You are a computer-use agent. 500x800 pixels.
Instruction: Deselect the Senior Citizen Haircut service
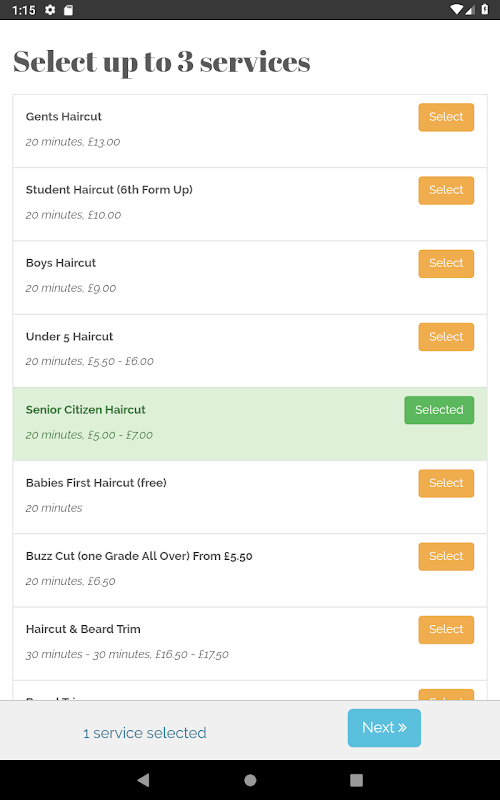pyautogui.click(x=439, y=410)
